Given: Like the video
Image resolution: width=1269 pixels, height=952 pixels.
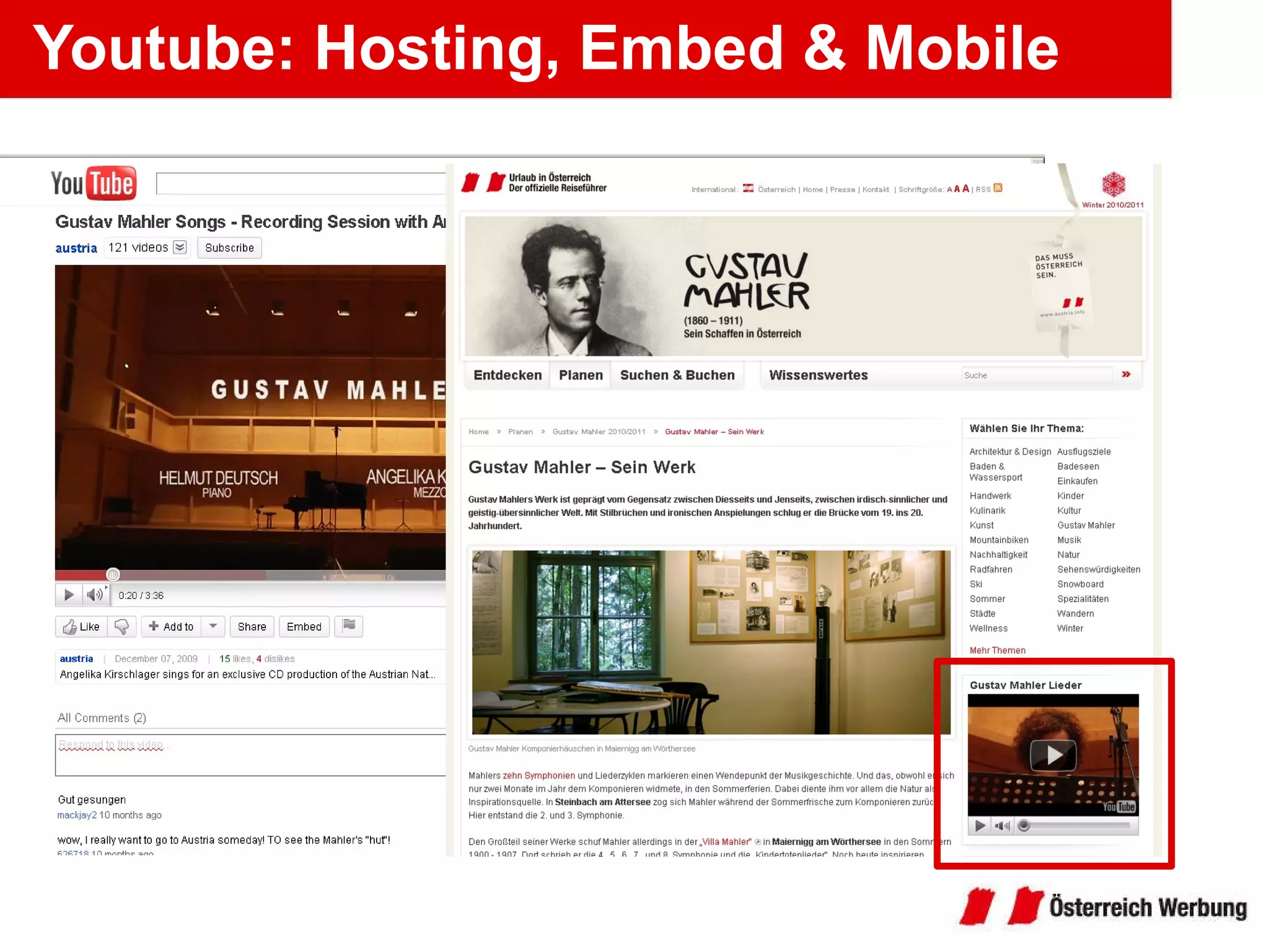Looking at the screenshot, I should [81, 627].
